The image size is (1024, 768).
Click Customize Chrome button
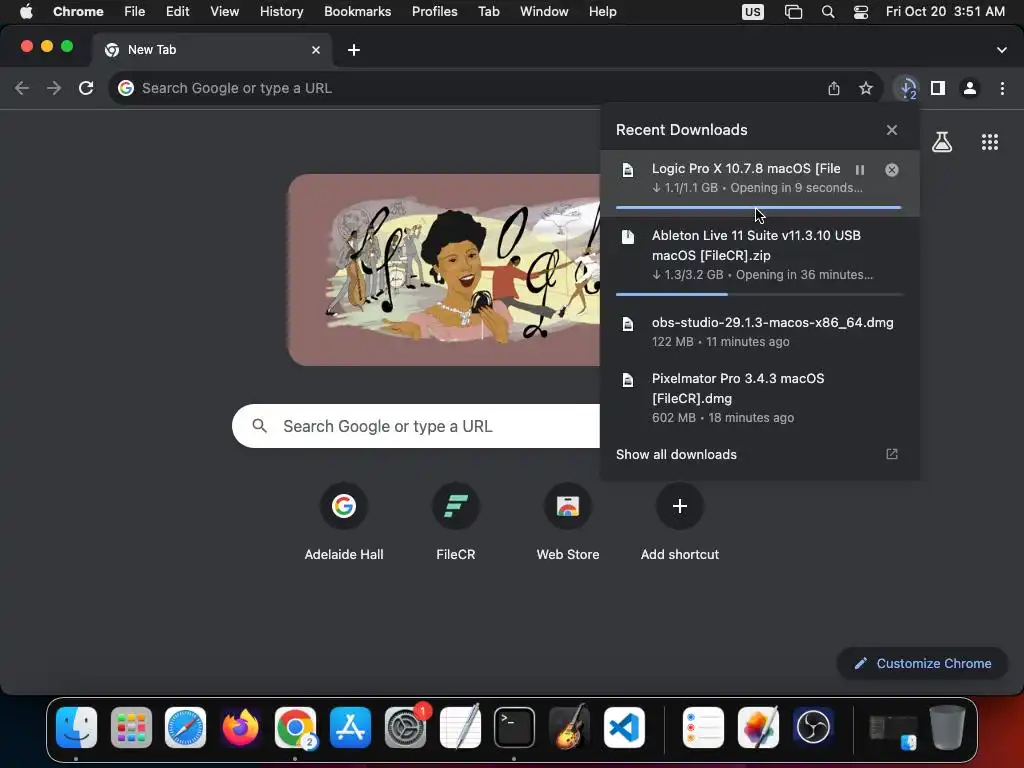coord(922,664)
